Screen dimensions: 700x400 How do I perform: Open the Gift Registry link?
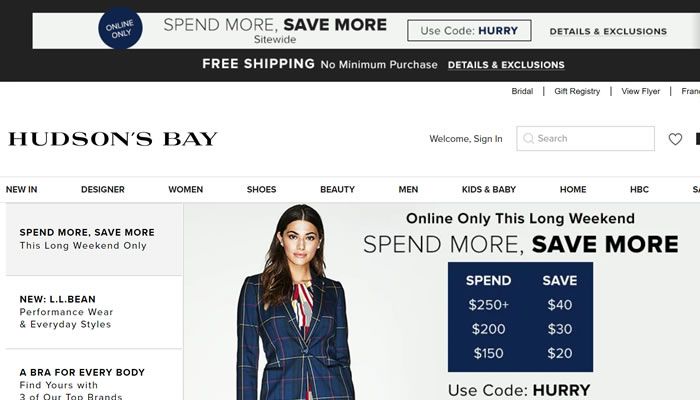[x=577, y=91]
